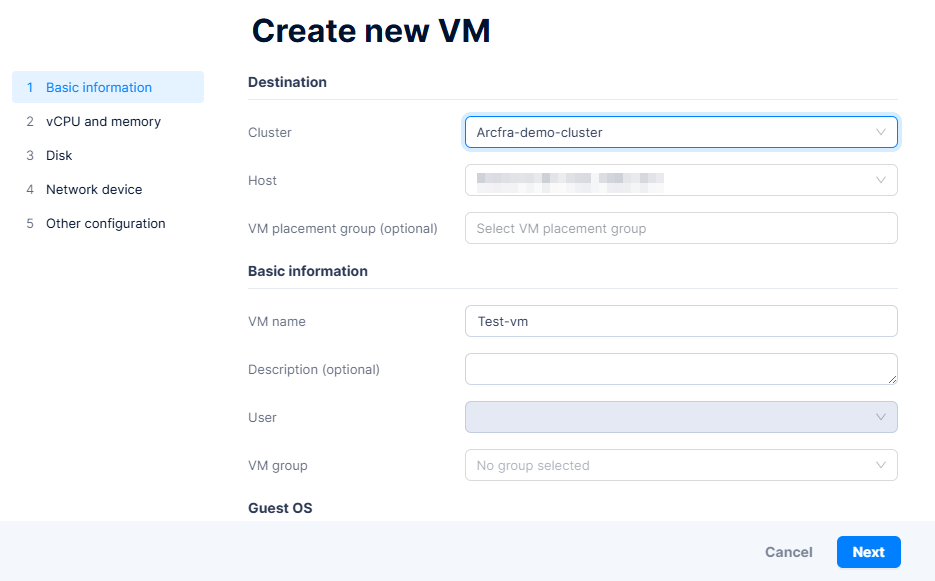
Task: Click inside the Description text area
Action: 680,369
